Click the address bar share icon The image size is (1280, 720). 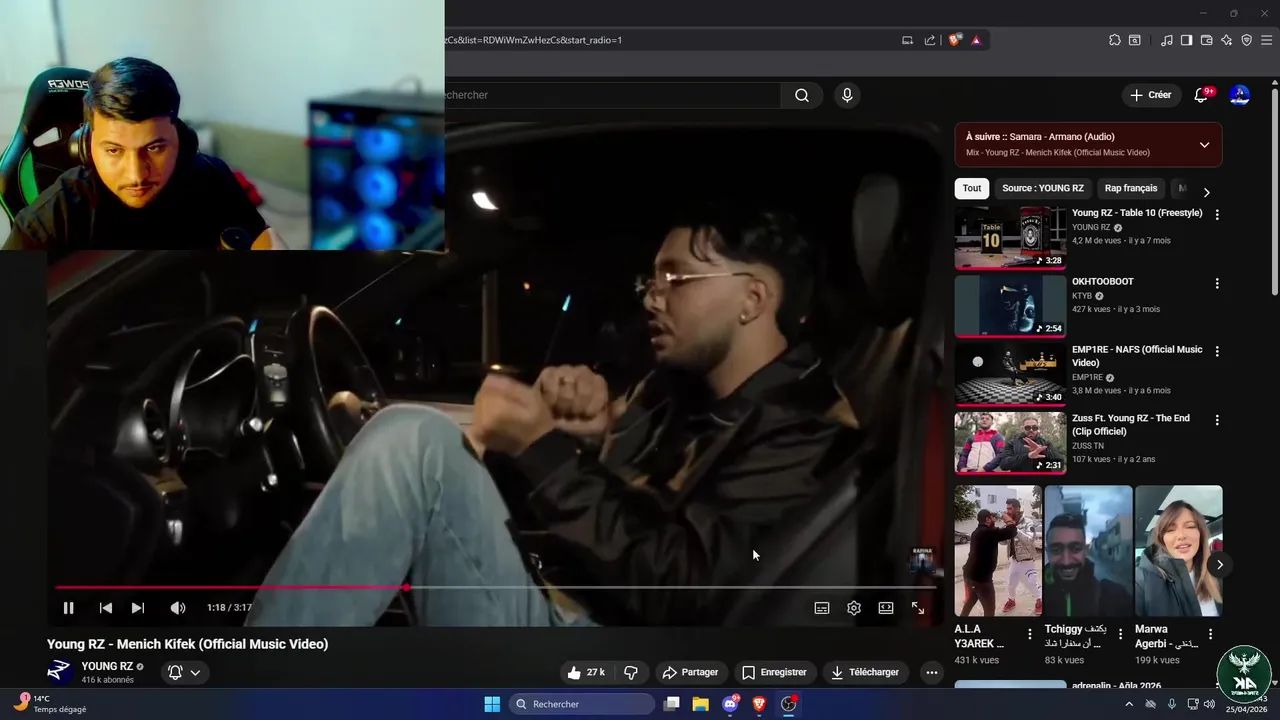click(930, 40)
